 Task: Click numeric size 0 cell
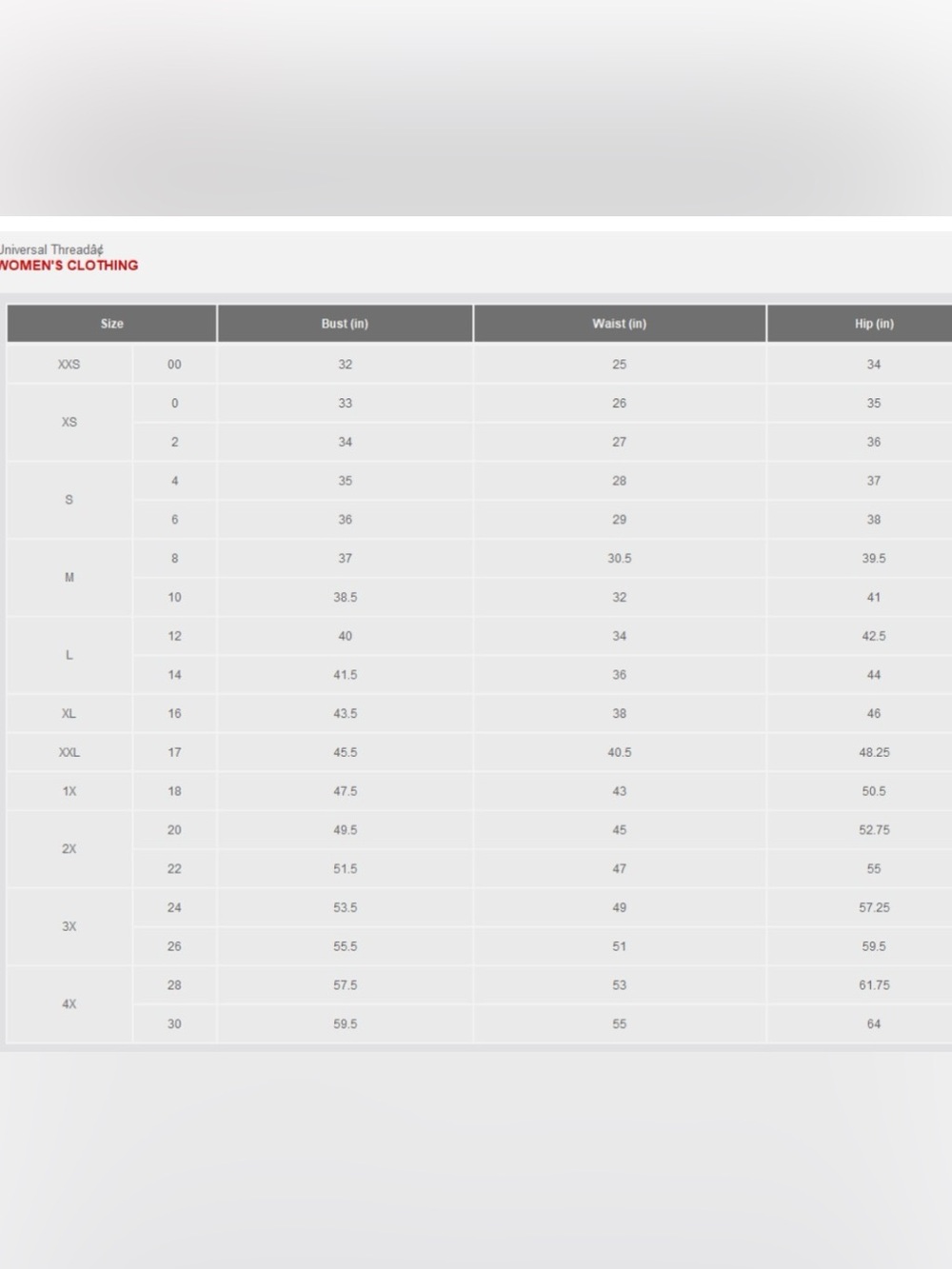(174, 404)
